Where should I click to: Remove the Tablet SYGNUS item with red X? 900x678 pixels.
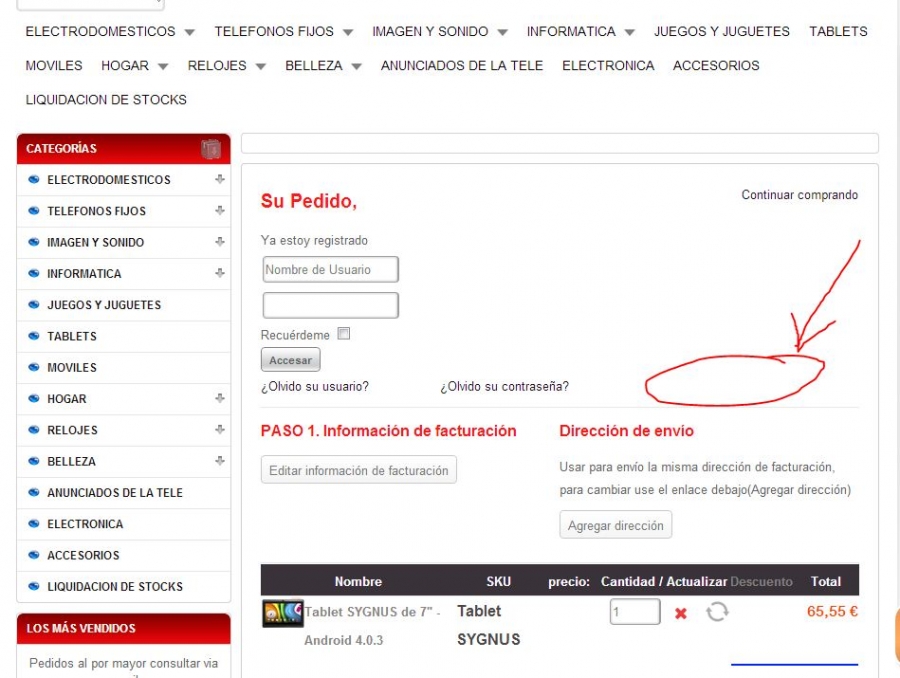click(681, 613)
